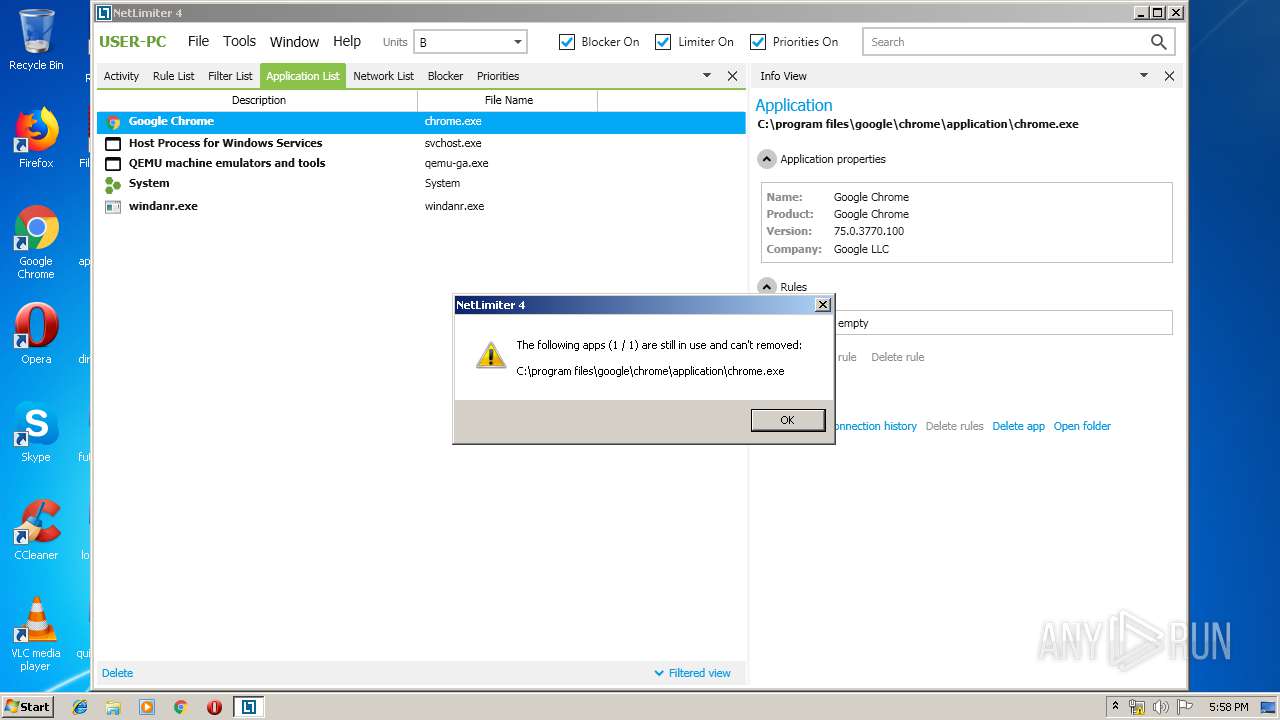Open the list pane dropdown arrow
This screenshot has width=1280, height=720.
coord(707,76)
